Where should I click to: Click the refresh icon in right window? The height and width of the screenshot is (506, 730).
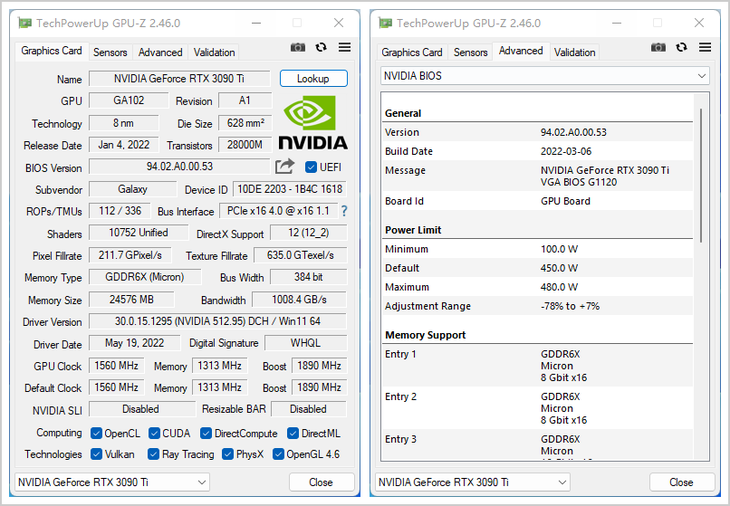681,47
